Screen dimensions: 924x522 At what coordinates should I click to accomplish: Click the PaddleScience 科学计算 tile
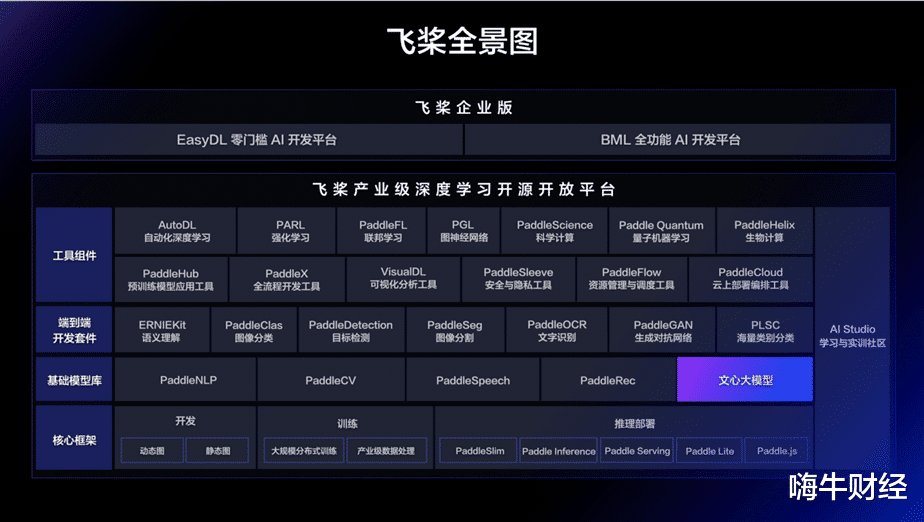tap(555, 231)
